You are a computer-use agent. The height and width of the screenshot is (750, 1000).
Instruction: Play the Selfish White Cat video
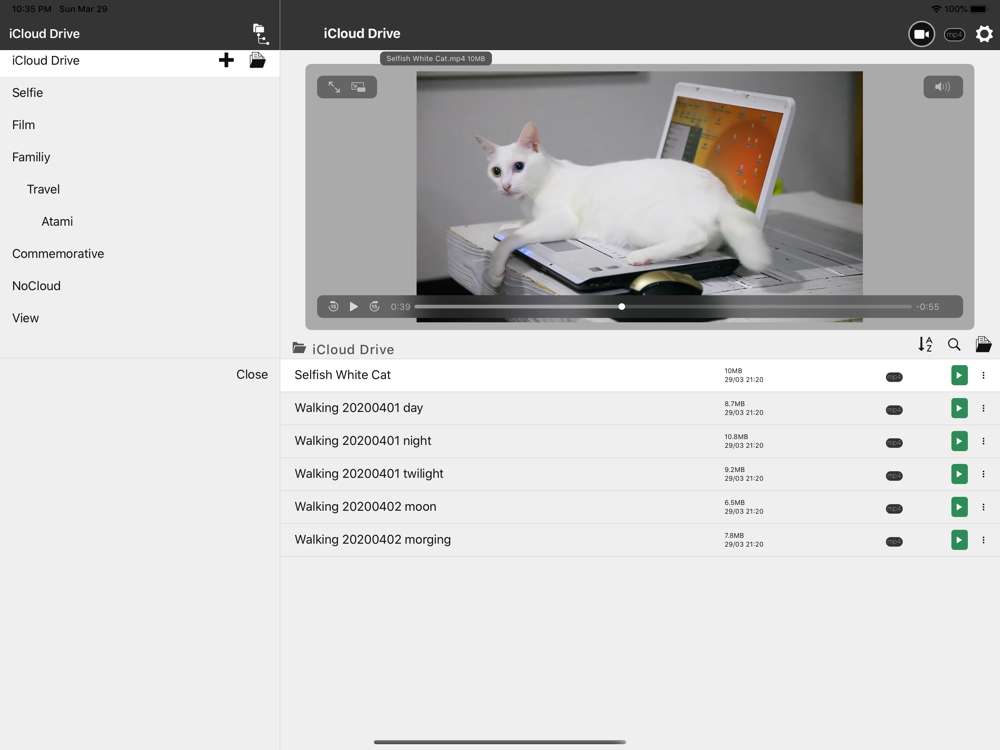[x=353, y=307]
